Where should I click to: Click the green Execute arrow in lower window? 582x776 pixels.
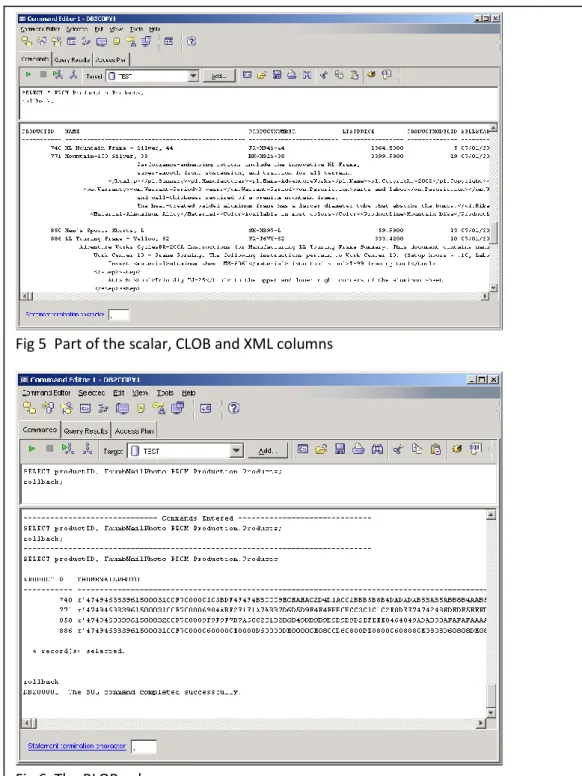(x=32, y=449)
